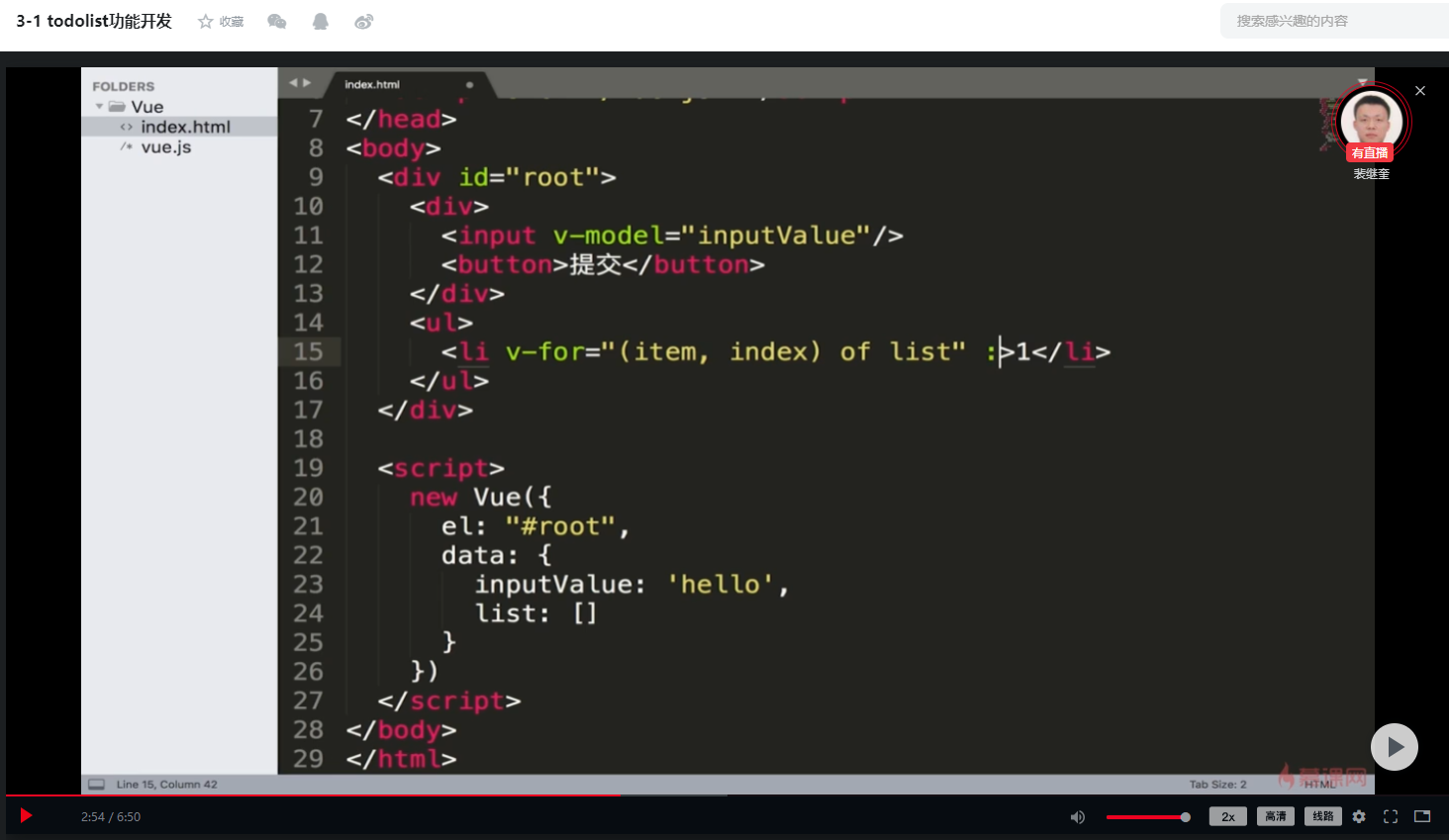Click the v-model="inputValue" input code line
Screen dimensions: 1449x840
(672, 235)
